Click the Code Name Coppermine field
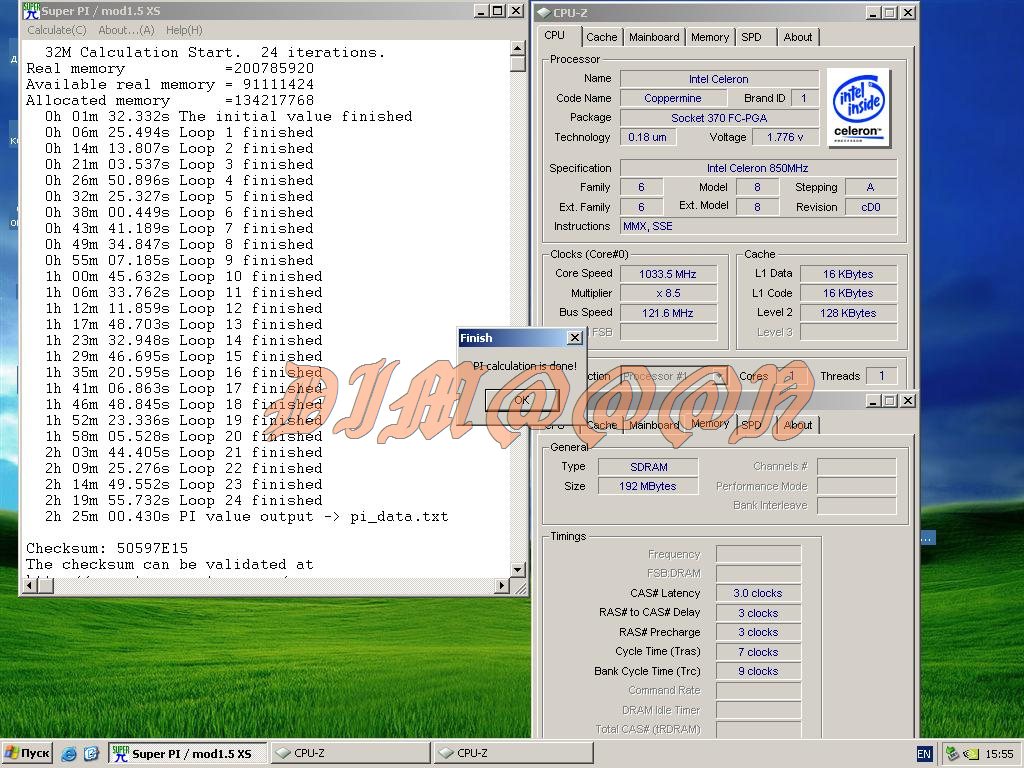This screenshot has width=1024, height=768. point(673,98)
